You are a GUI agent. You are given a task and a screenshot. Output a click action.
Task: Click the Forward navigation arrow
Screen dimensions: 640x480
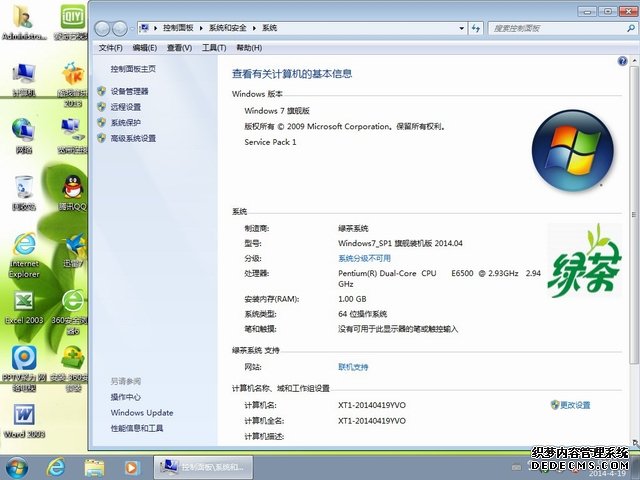coord(120,28)
